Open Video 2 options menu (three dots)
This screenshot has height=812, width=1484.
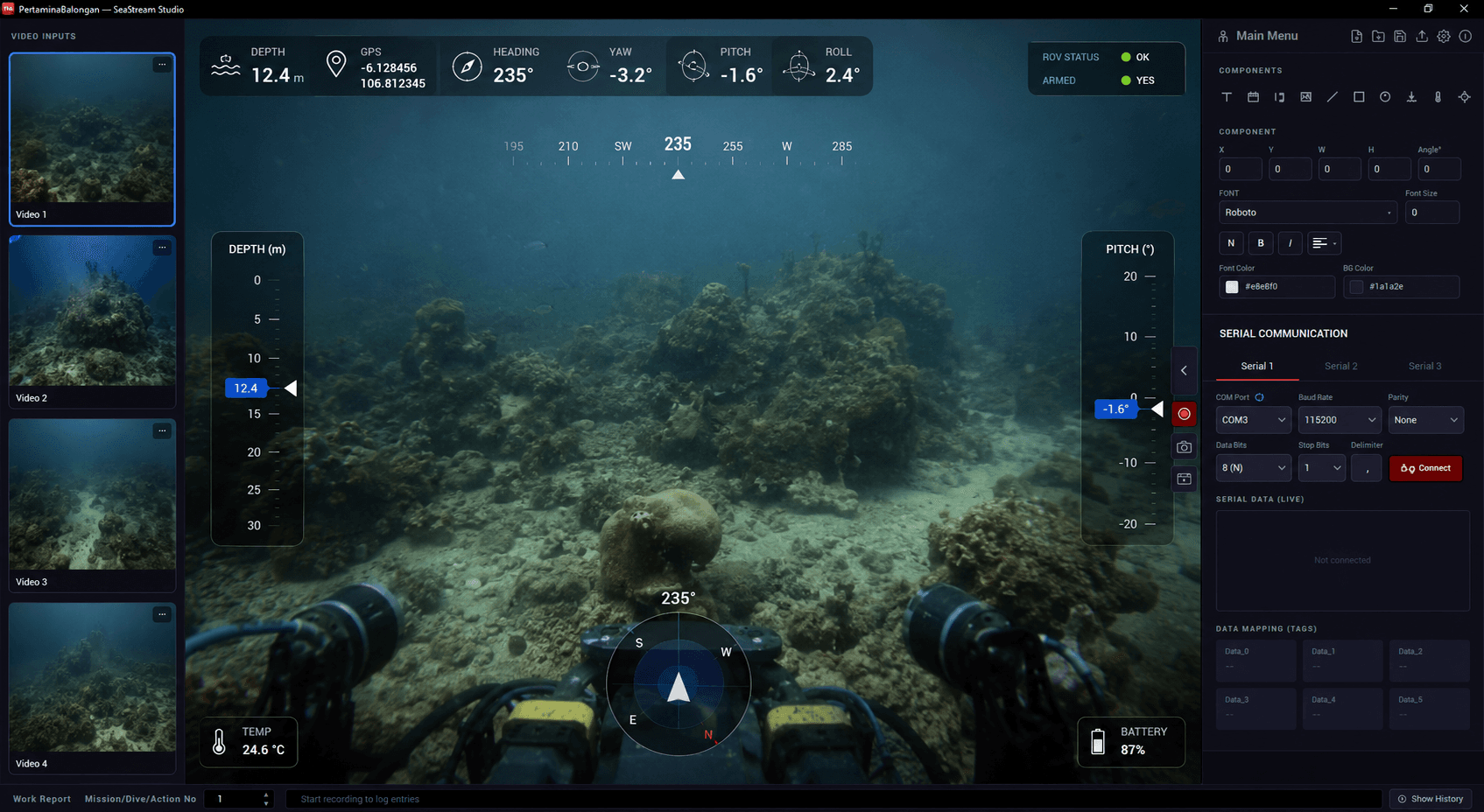[162, 248]
